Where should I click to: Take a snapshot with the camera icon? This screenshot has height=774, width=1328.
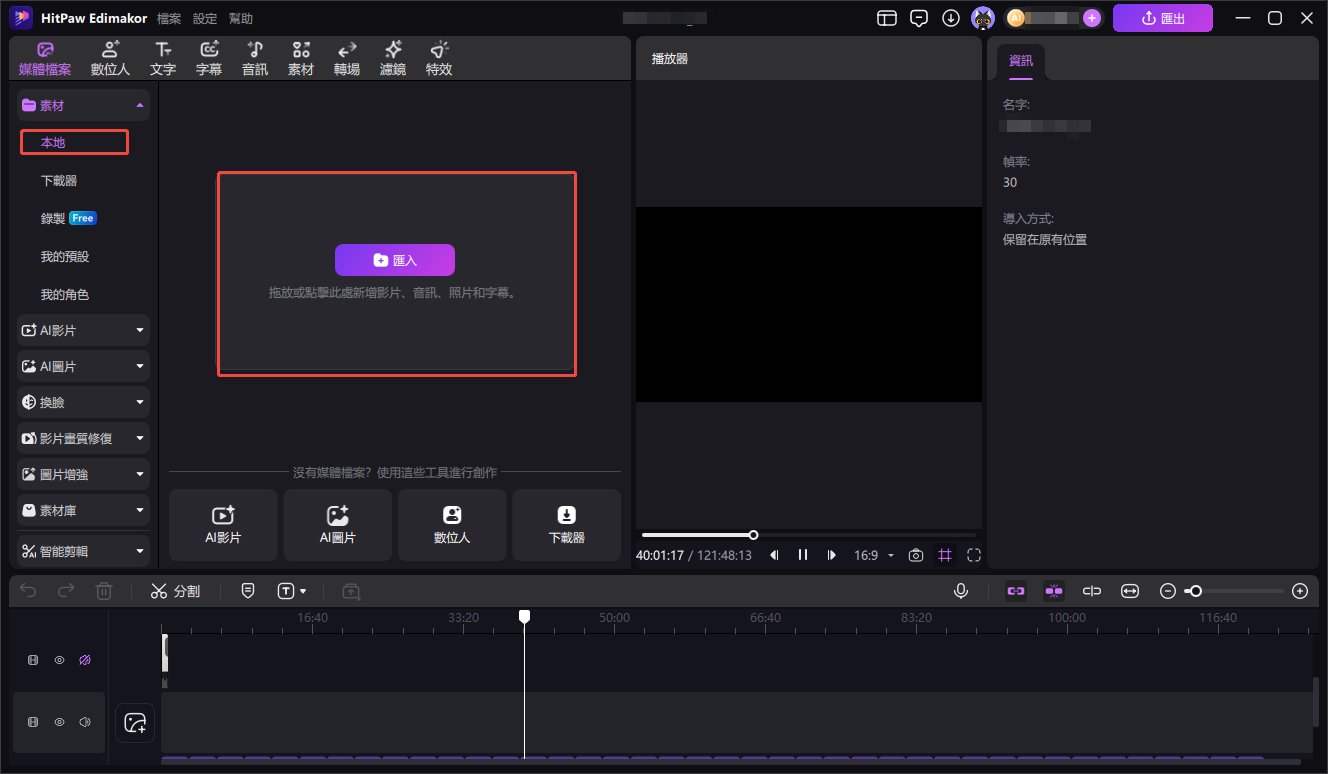(x=916, y=555)
